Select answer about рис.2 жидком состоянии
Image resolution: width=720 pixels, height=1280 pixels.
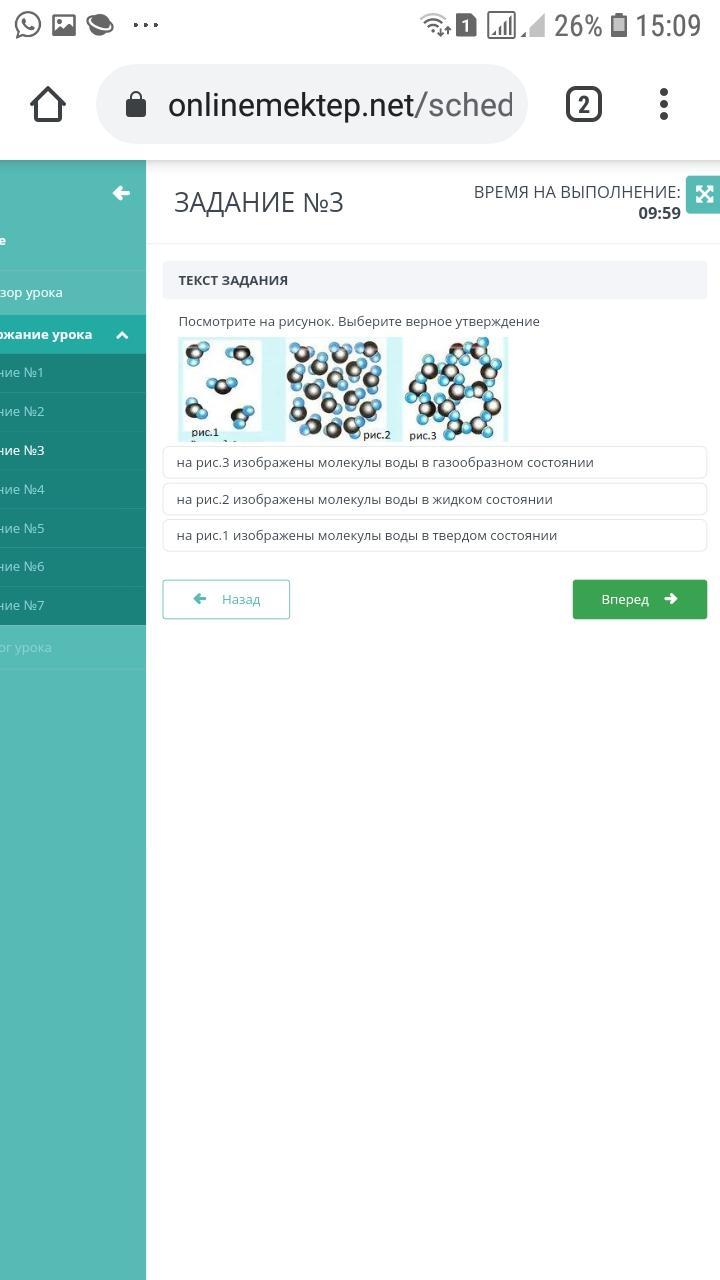point(435,499)
